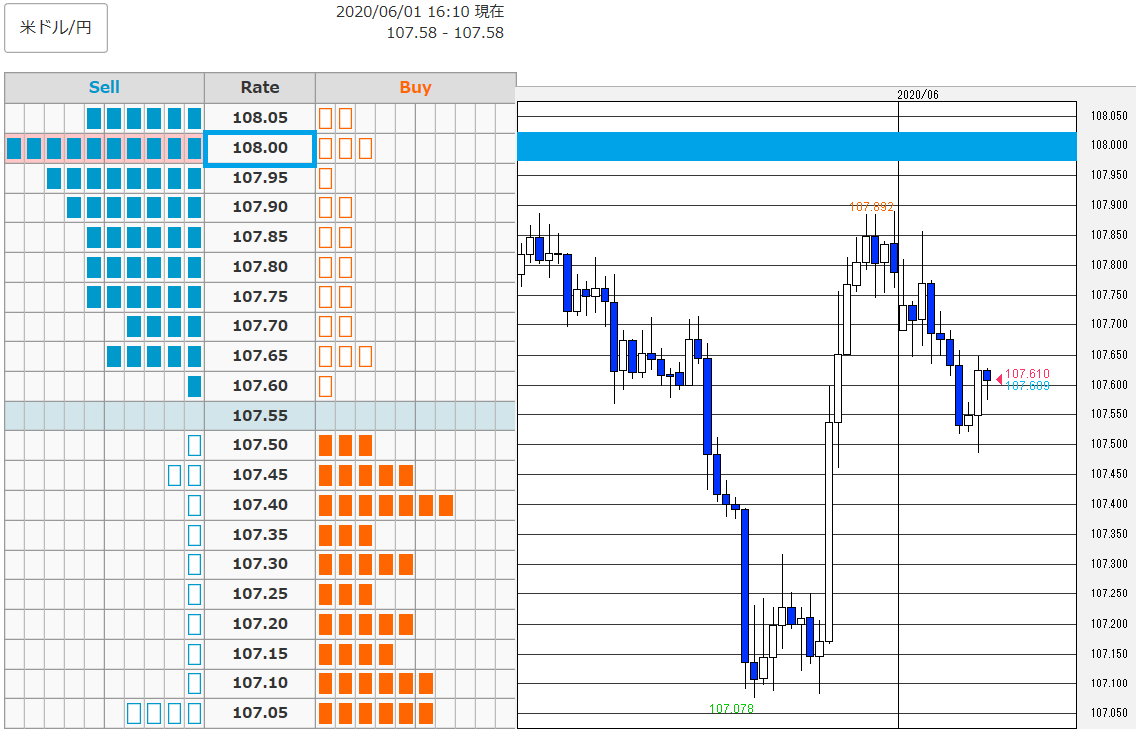Select the 107.30 rate row
This screenshot has width=1138, height=732.
260,564
